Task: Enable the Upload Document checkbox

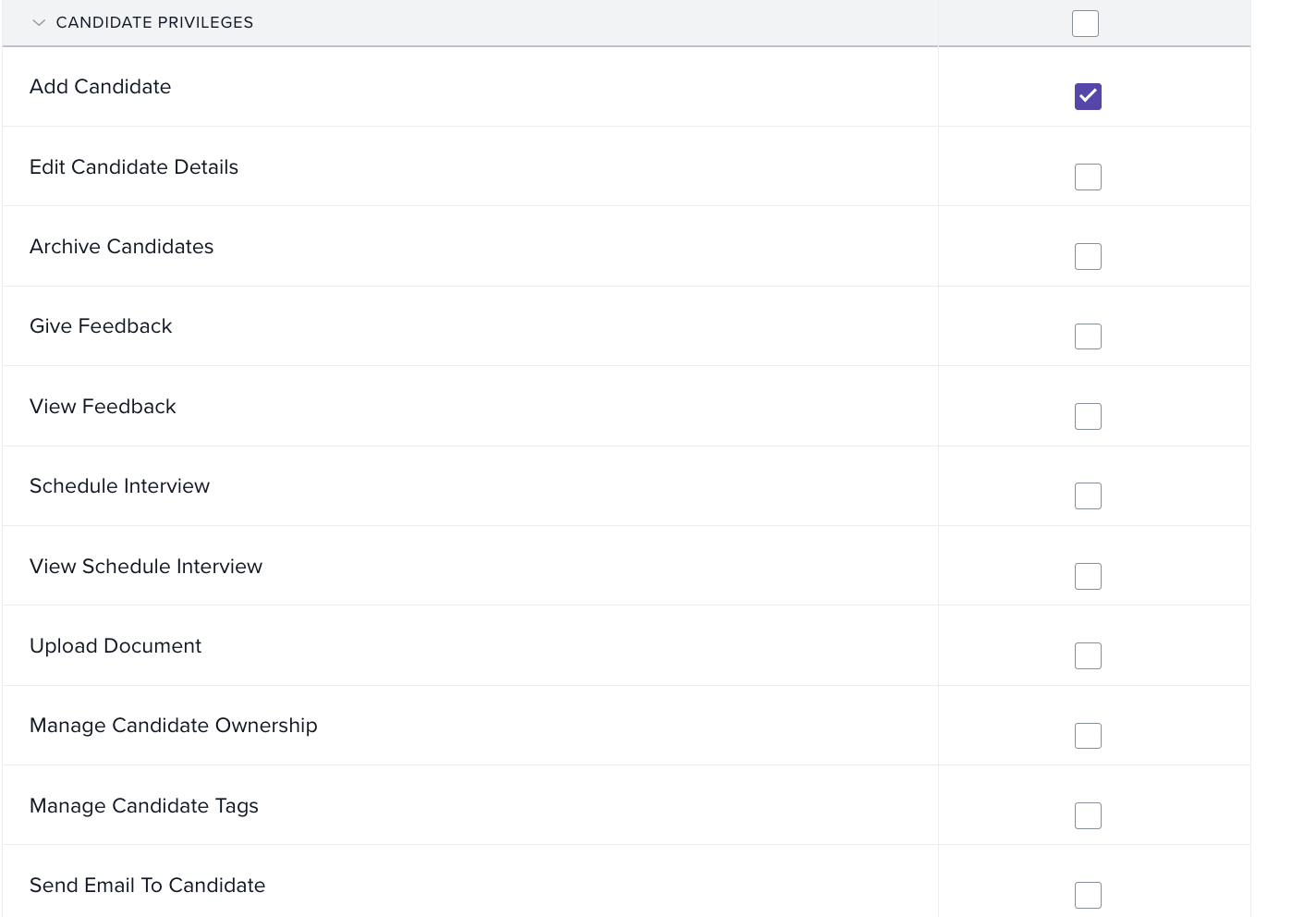Action: coord(1088,655)
